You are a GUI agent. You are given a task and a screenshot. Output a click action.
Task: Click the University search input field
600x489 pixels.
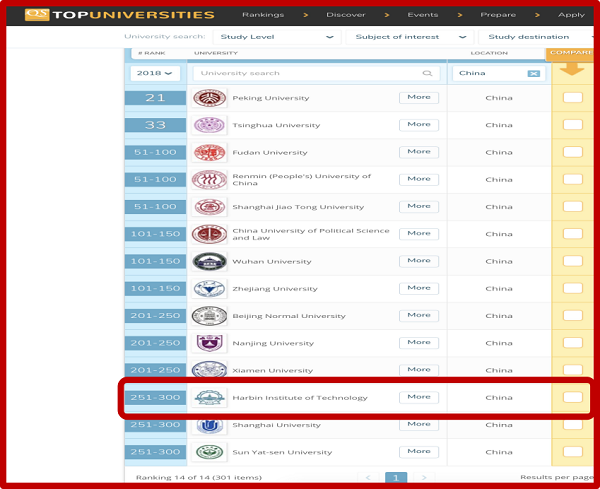click(317, 73)
